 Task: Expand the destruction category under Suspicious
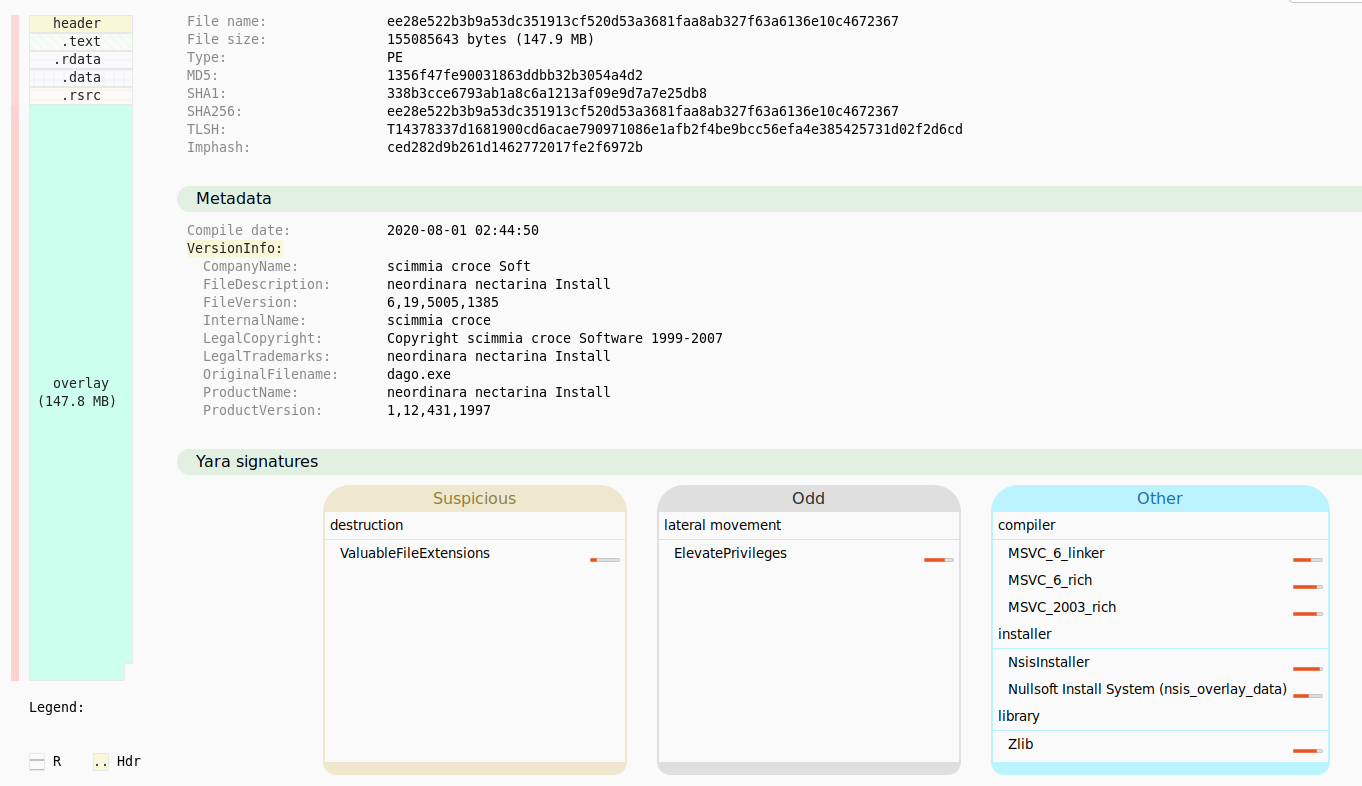[x=365, y=524]
